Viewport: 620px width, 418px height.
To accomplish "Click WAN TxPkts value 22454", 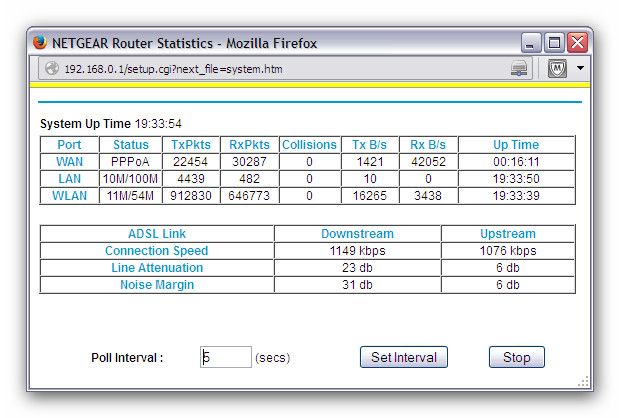I will coord(191,162).
